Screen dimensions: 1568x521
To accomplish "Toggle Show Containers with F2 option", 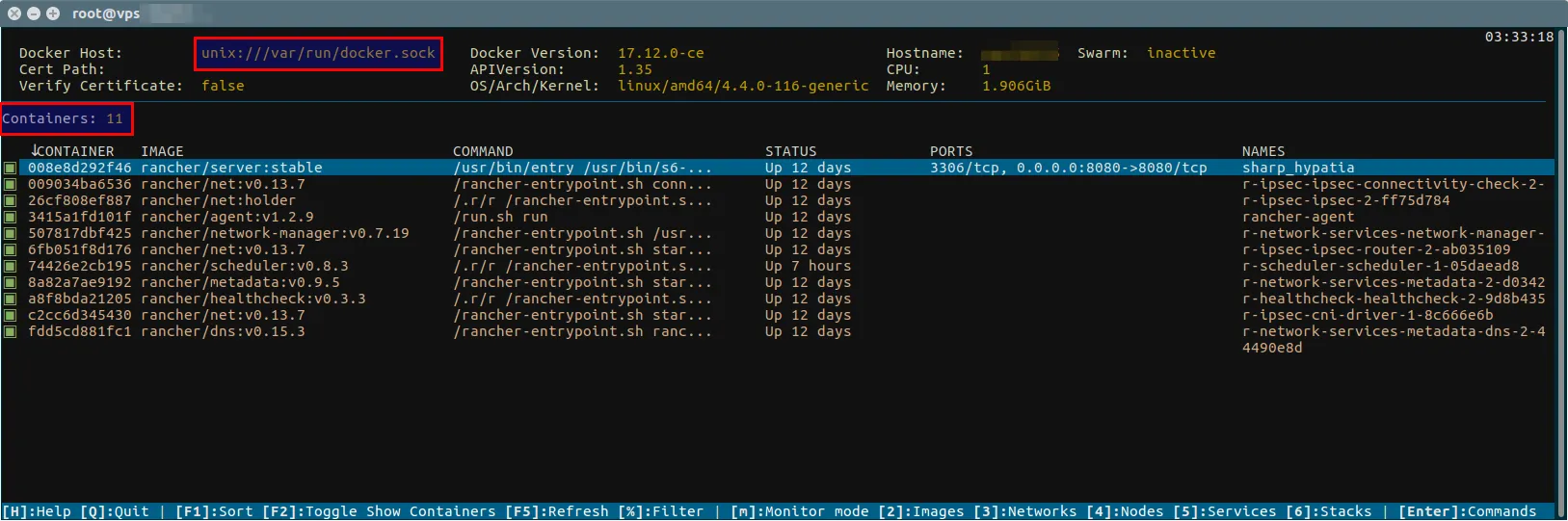I will (378, 511).
